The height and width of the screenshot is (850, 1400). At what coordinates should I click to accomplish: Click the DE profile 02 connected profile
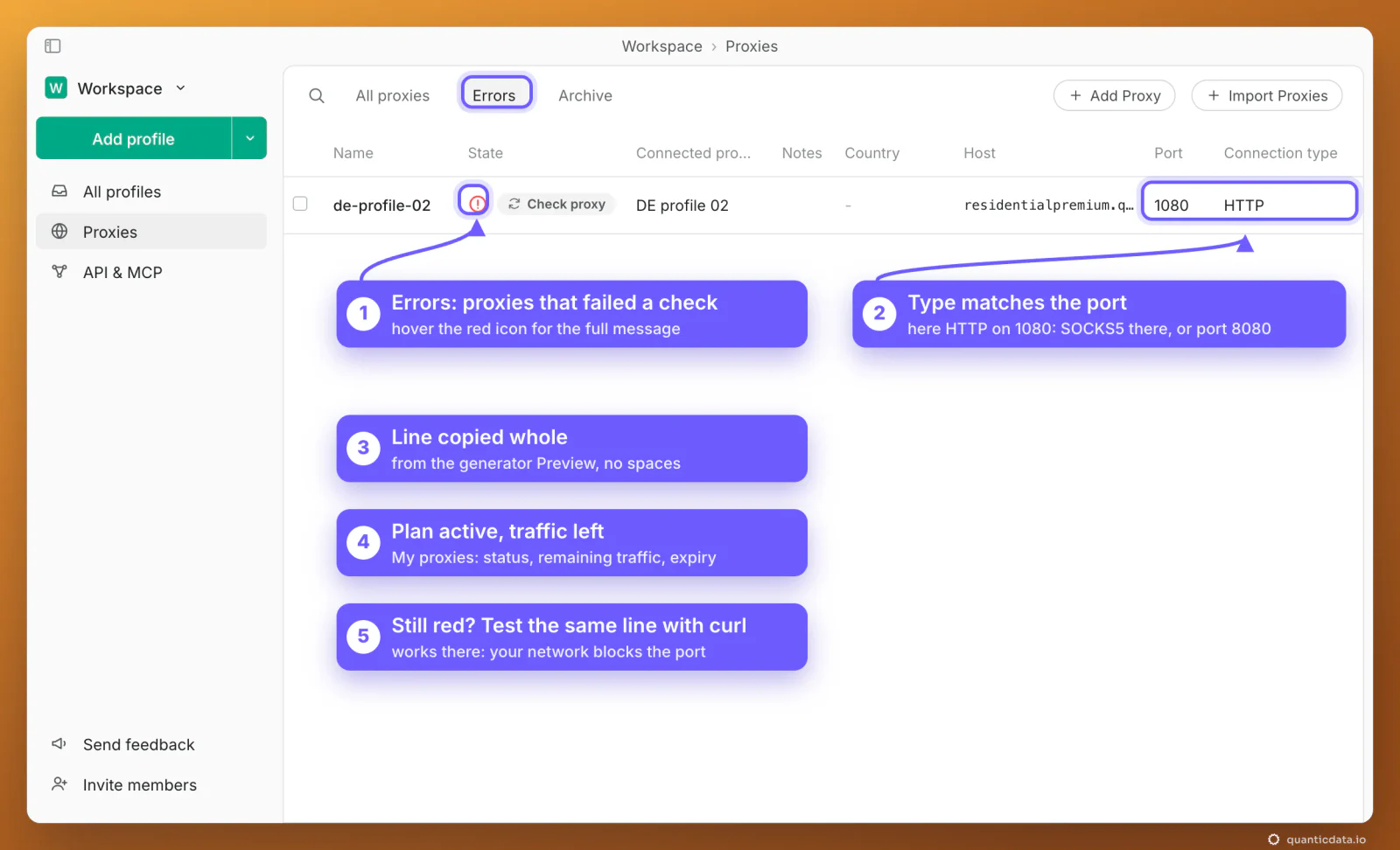click(x=682, y=206)
